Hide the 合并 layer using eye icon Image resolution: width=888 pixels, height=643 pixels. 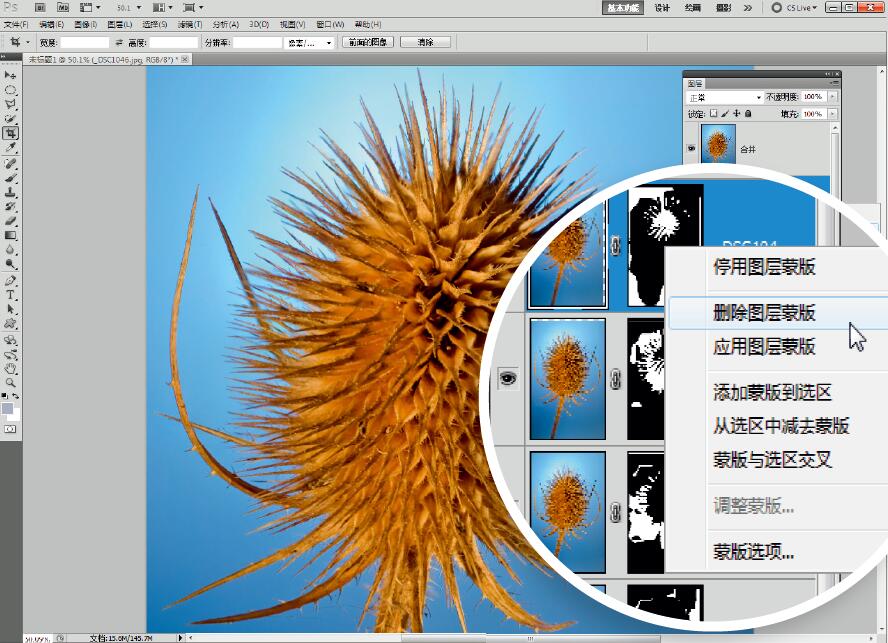pos(691,148)
